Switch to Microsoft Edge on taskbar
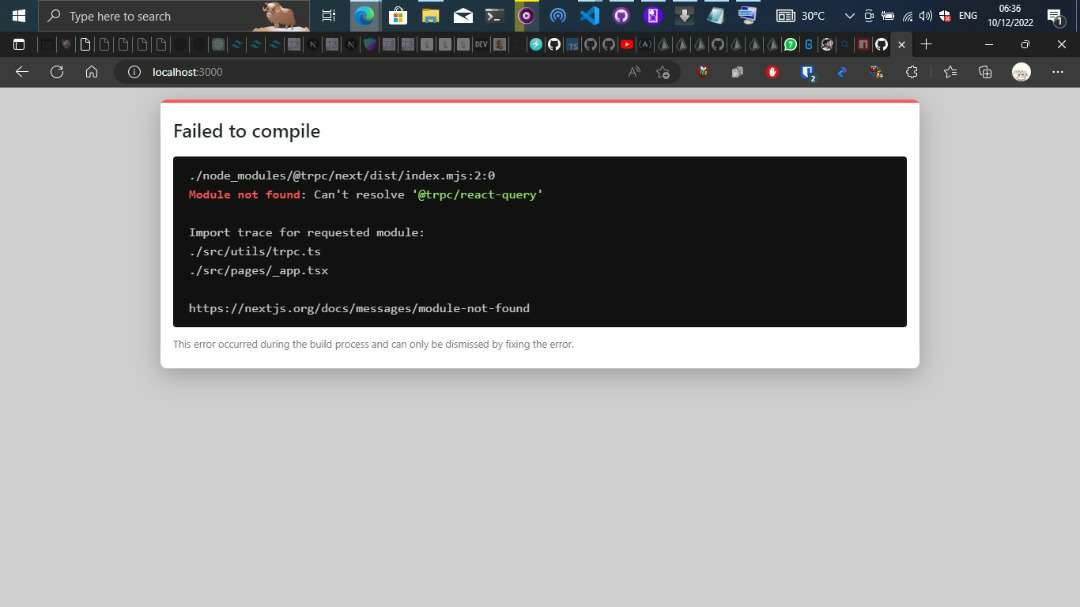This screenshot has width=1080, height=607. 364,16
